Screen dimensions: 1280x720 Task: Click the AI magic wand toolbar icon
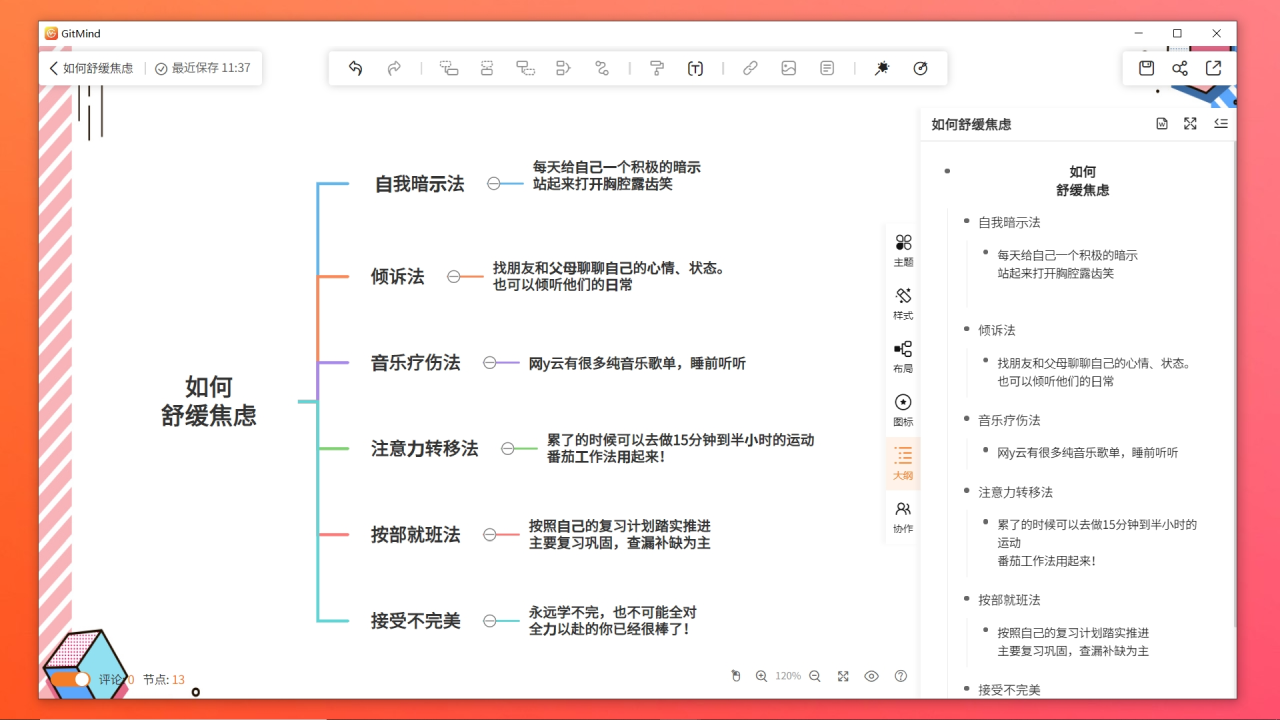(x=881, y=68)
